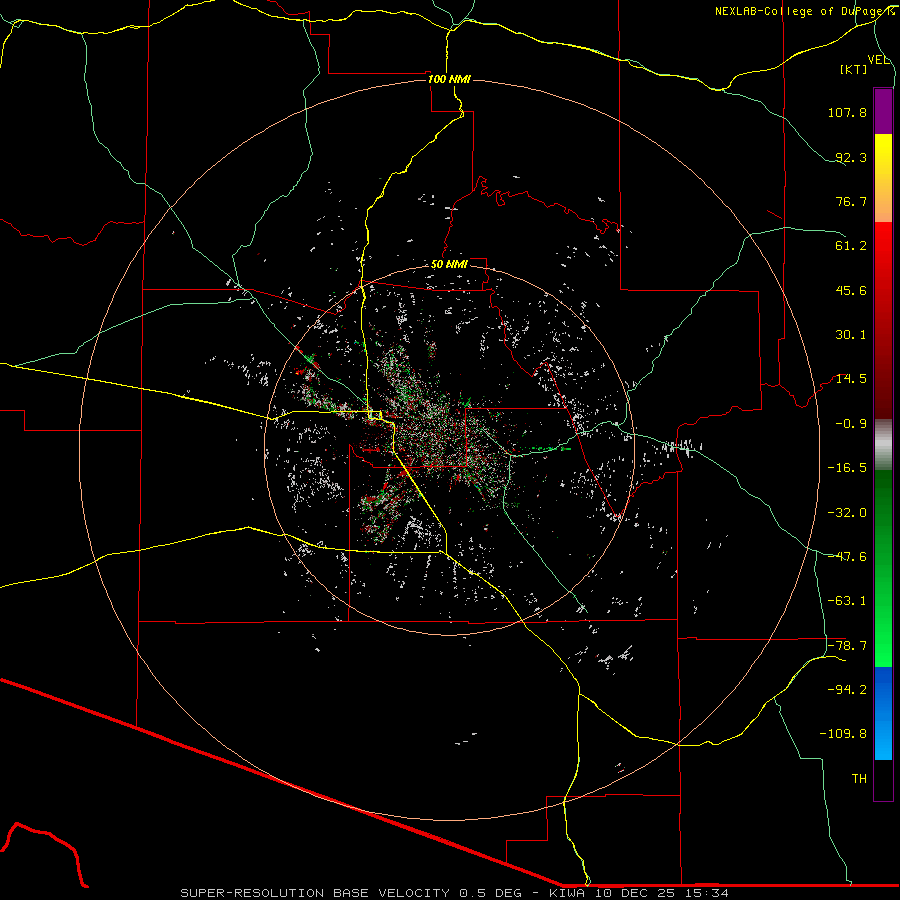
Task: Click the purple segment of the velocity color bar
Action: coord(883,111)
